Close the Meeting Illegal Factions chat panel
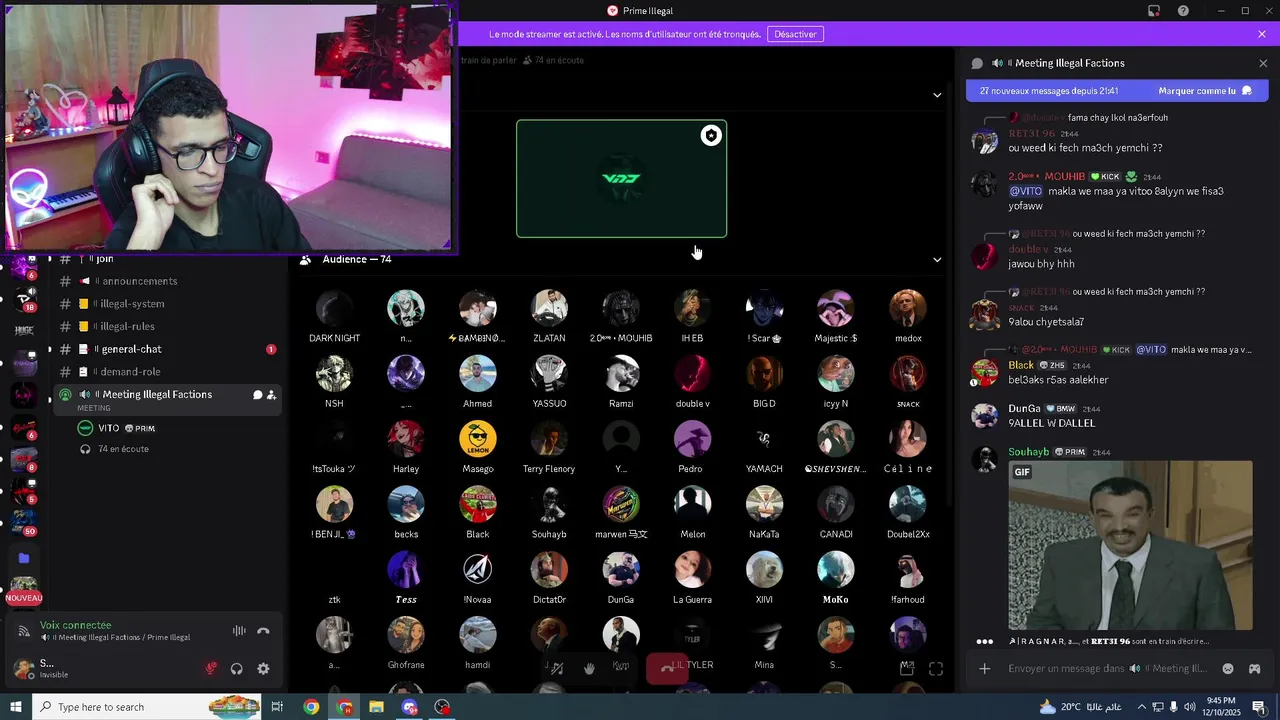Image resolution: width=1280 pixels, height=720 pixels. [1263, 63]
